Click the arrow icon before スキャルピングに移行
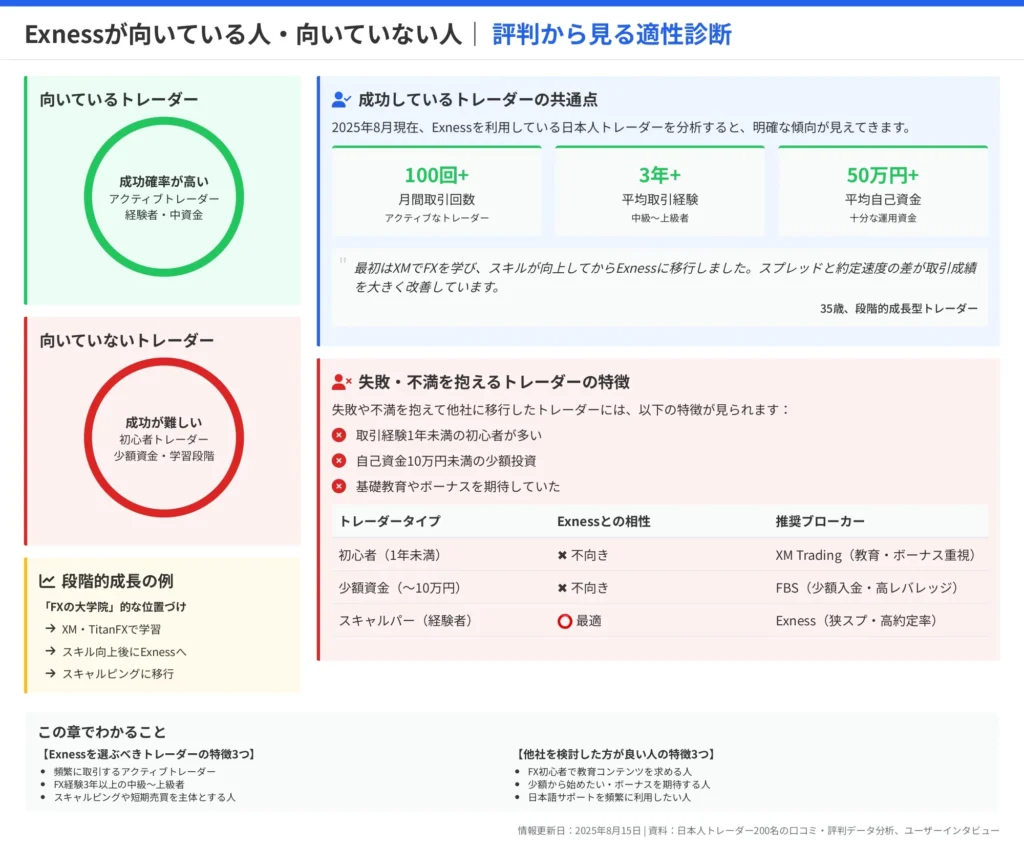The height and width of the screenshot is (850, 1024). tap(50, 673)
